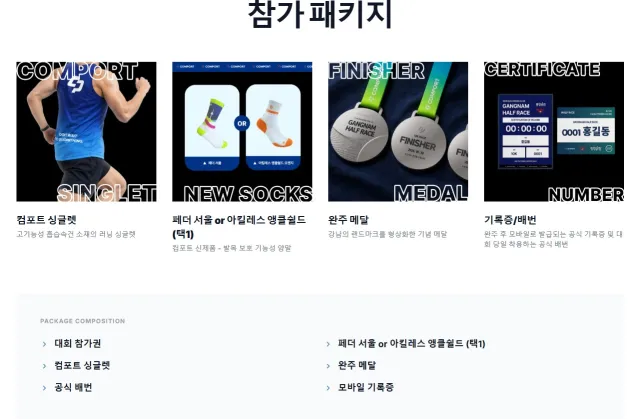Click the 기록증/배번 card title
This screenshot has width=640, height=419.
coord(510,220)
